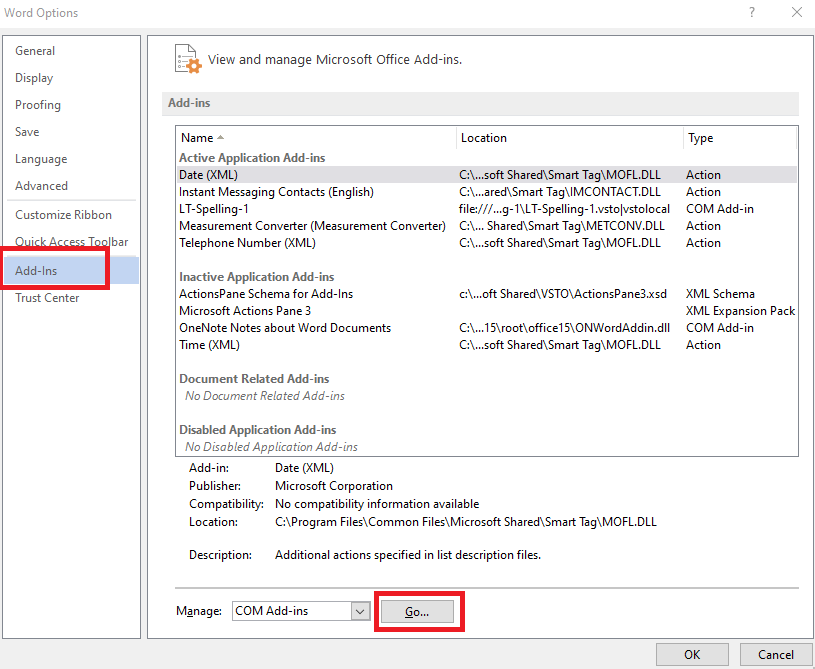Select the Time (XML) add-in row

point(487,345)
